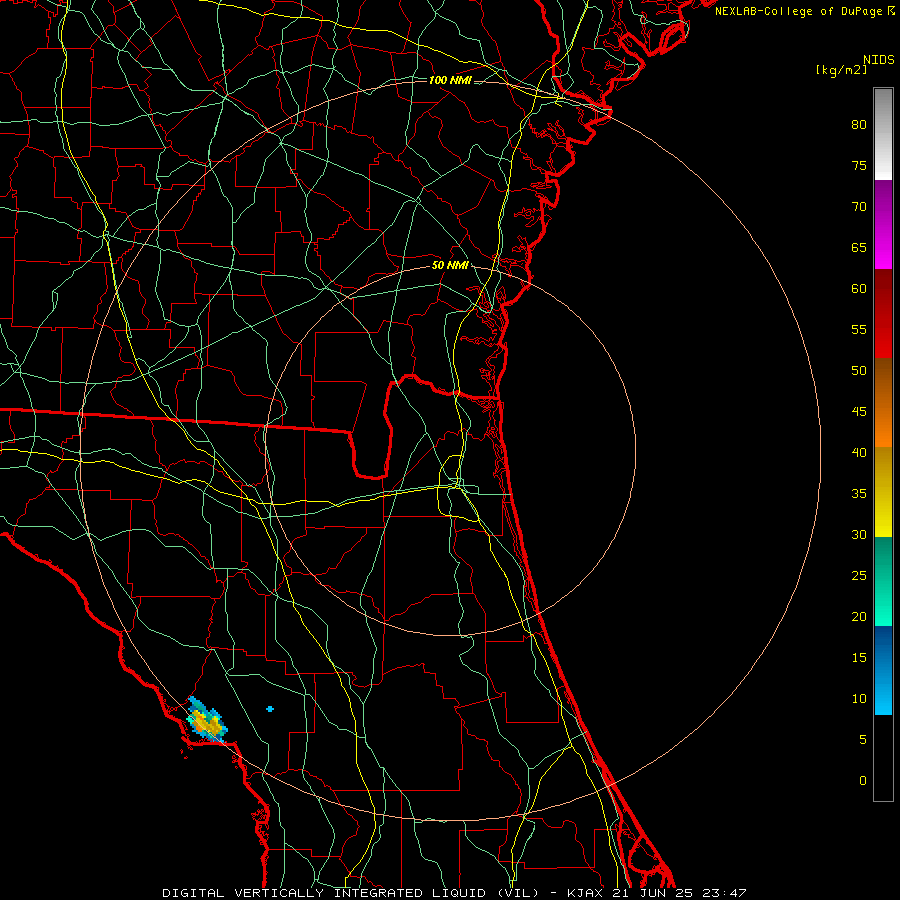Screen dimensions: 900x900
Task: Click the scale value 25
Action: 859,576
